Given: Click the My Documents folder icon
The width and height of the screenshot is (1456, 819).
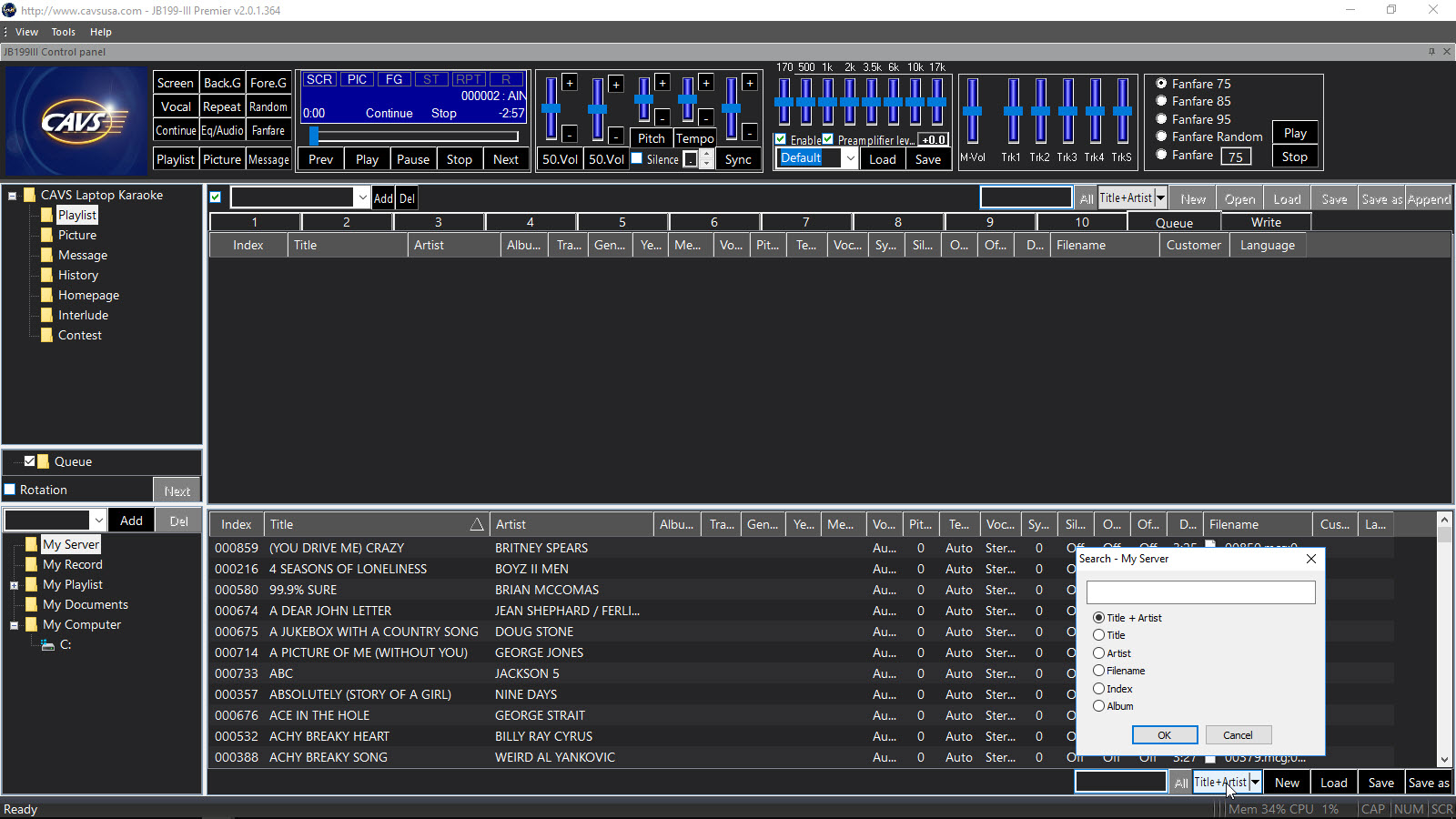Looking at the screenshot, I should tap(32, 604).
